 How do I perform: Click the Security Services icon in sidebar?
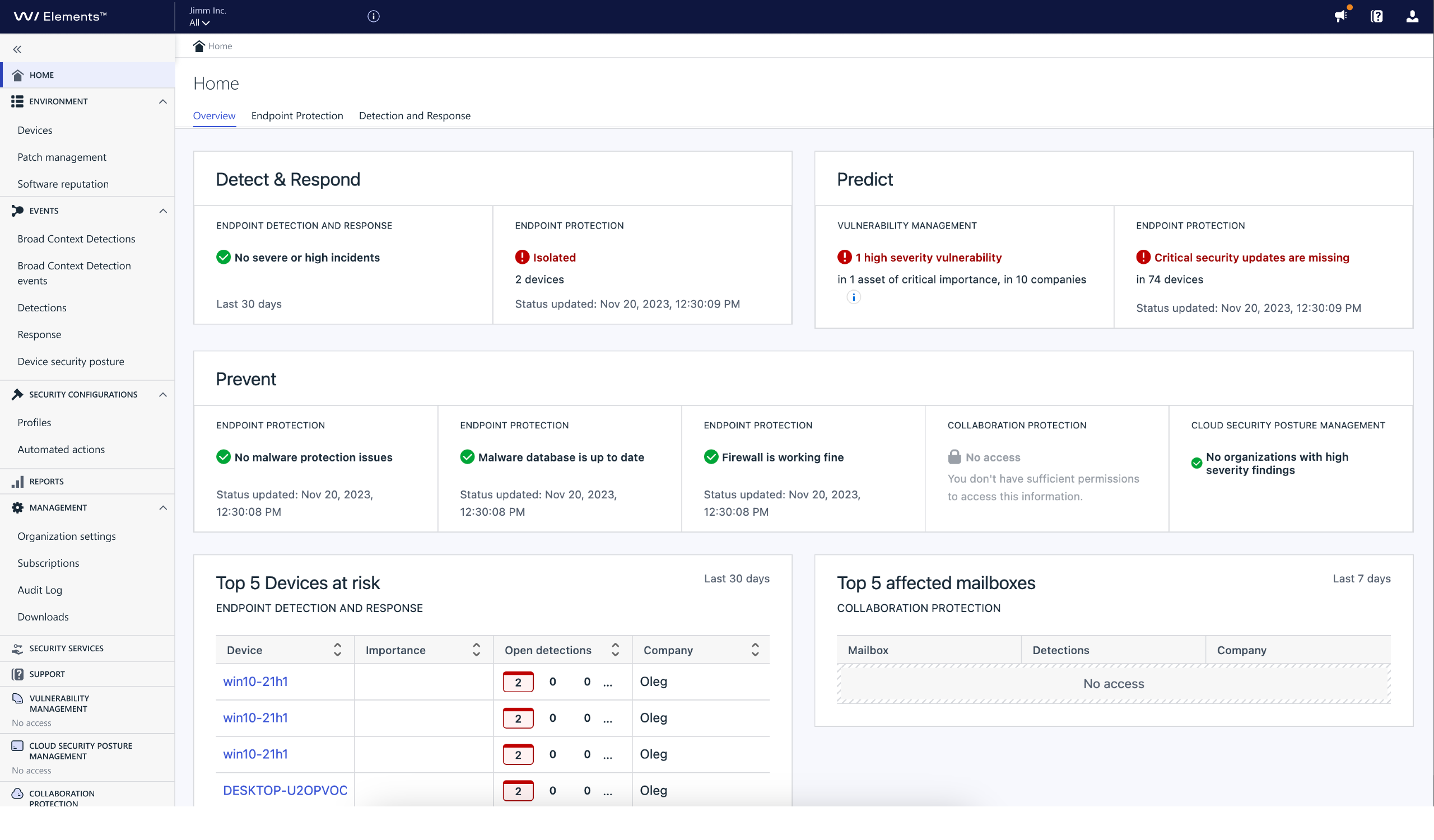click(x=17, y=648)
